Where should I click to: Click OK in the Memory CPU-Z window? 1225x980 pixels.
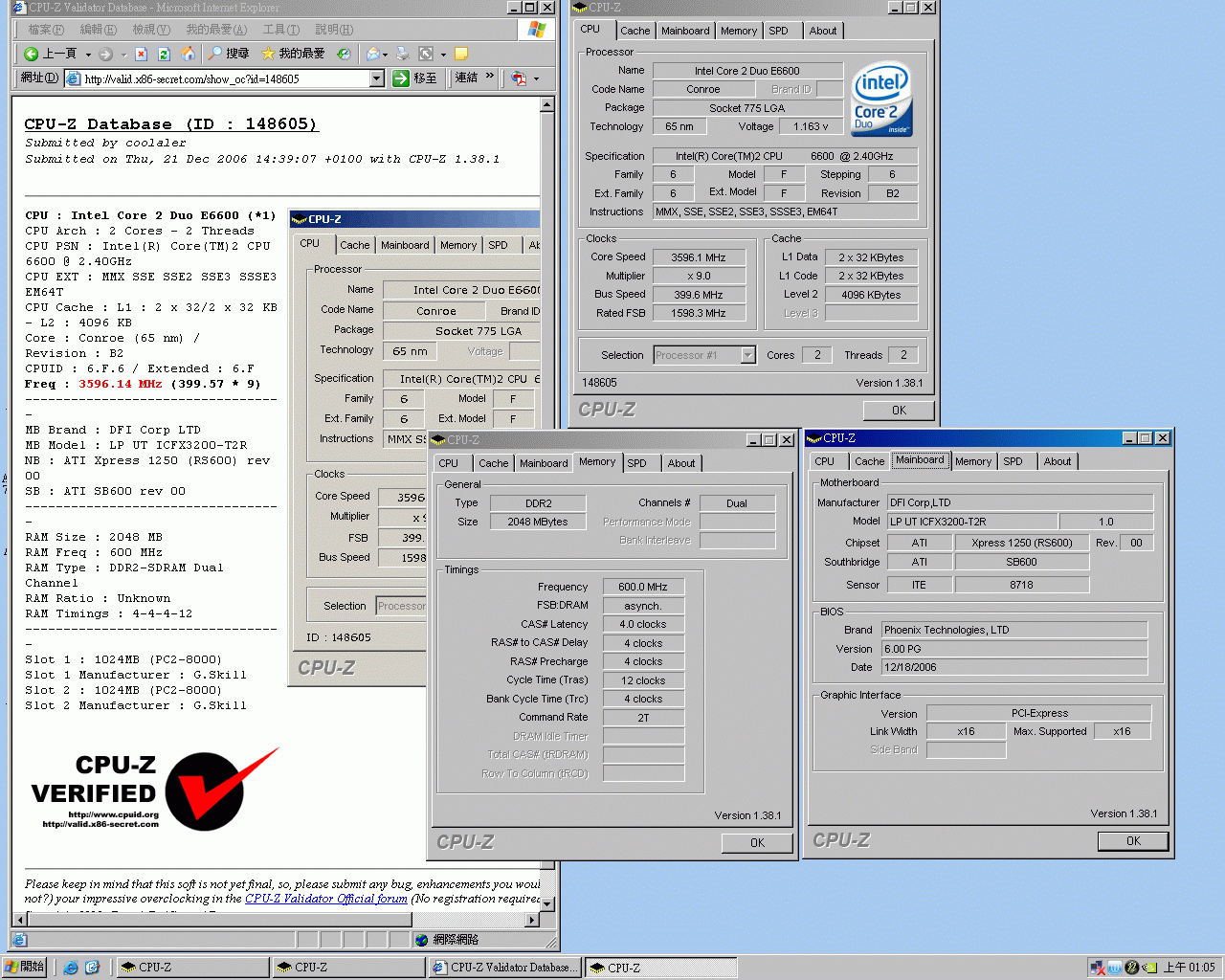[x=757, y=843]
